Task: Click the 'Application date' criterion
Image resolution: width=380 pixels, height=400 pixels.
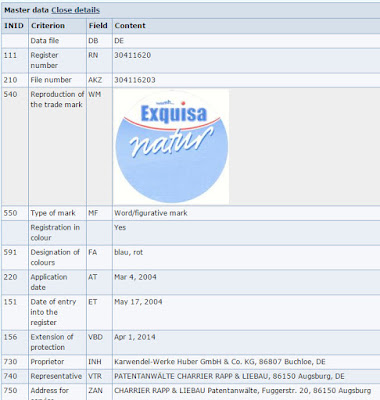Action: (x=49, y=282)
